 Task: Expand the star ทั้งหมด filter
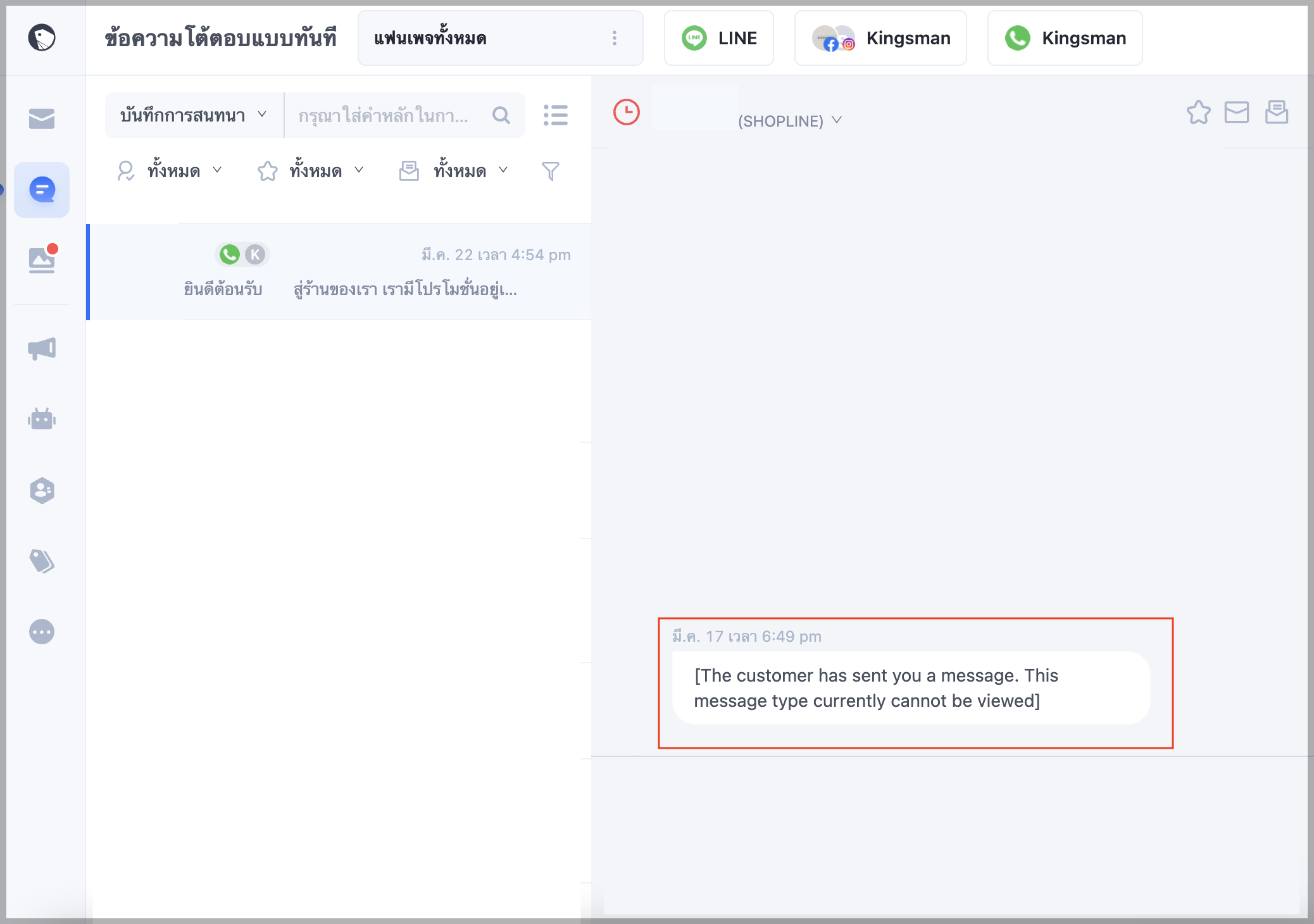pos(311,171)
